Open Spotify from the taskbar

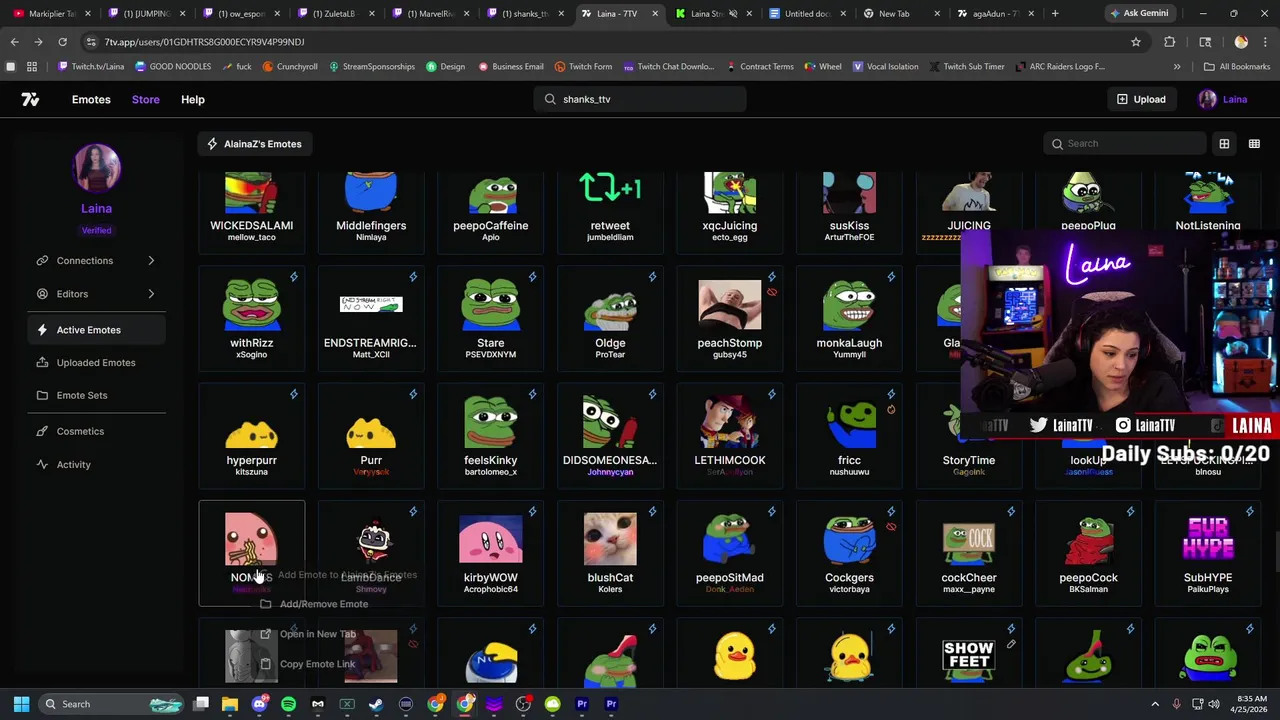click(x=288, y=704)
